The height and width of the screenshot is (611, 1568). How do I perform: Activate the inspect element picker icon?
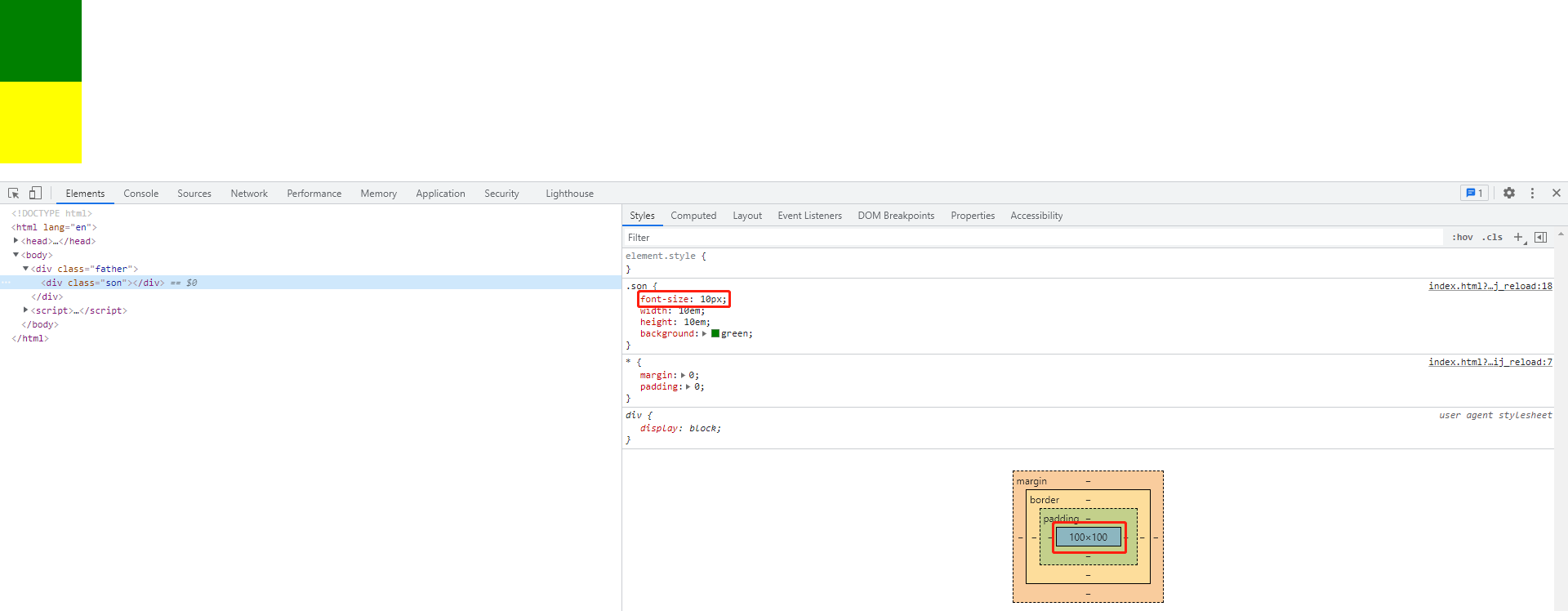14,194
